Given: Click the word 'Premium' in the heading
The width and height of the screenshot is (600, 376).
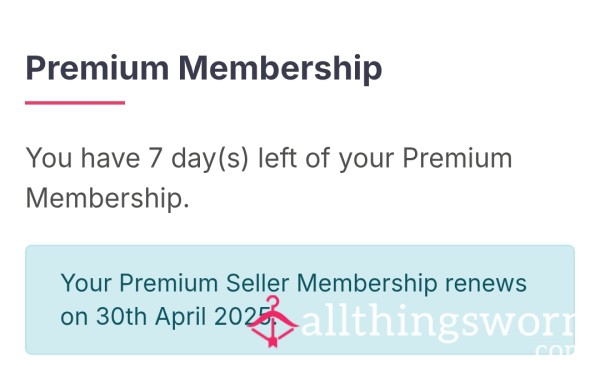Looking at the screenshot, I should (97, 68).
